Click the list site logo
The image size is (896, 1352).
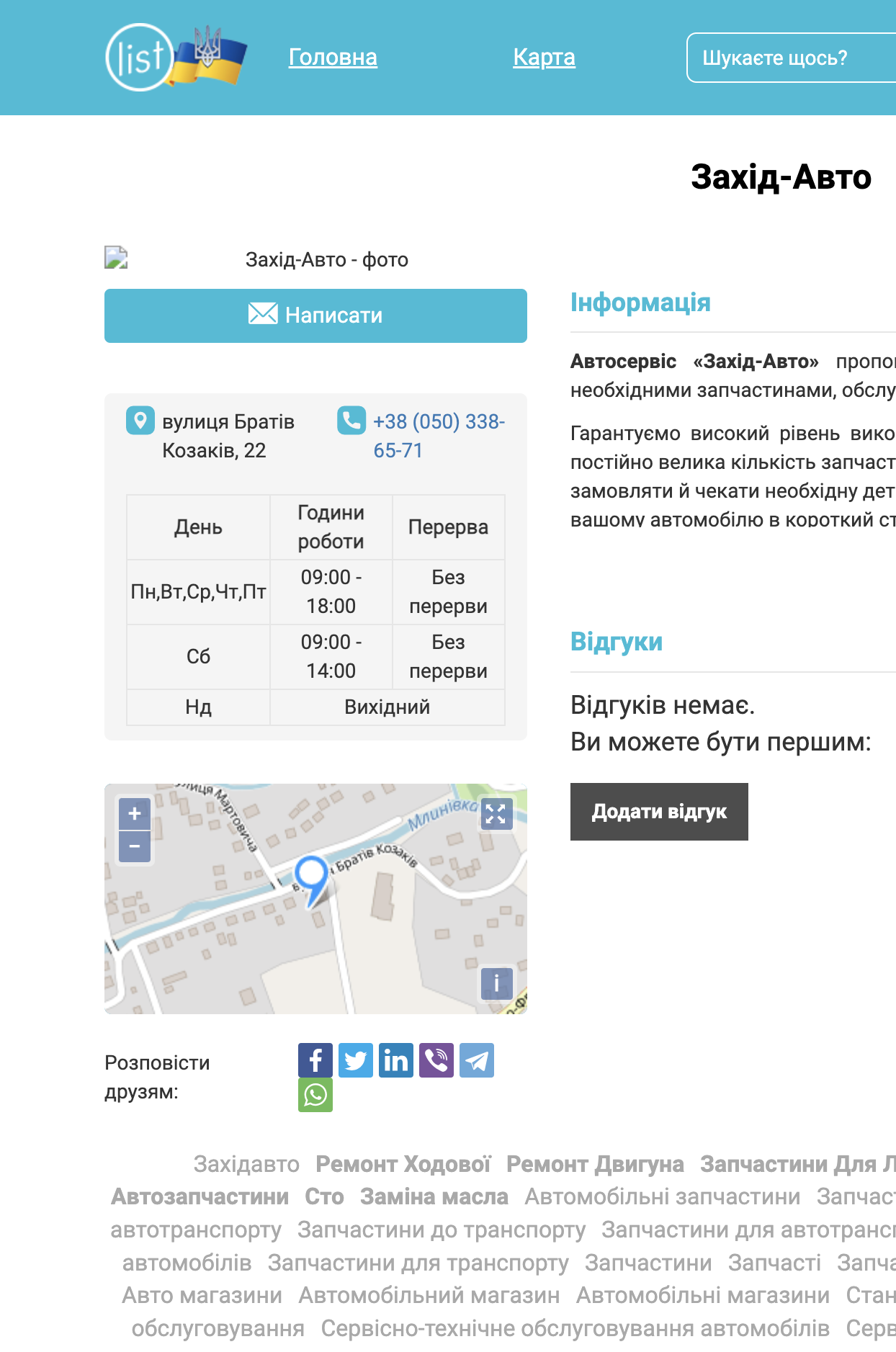click(x=176, y=57)
